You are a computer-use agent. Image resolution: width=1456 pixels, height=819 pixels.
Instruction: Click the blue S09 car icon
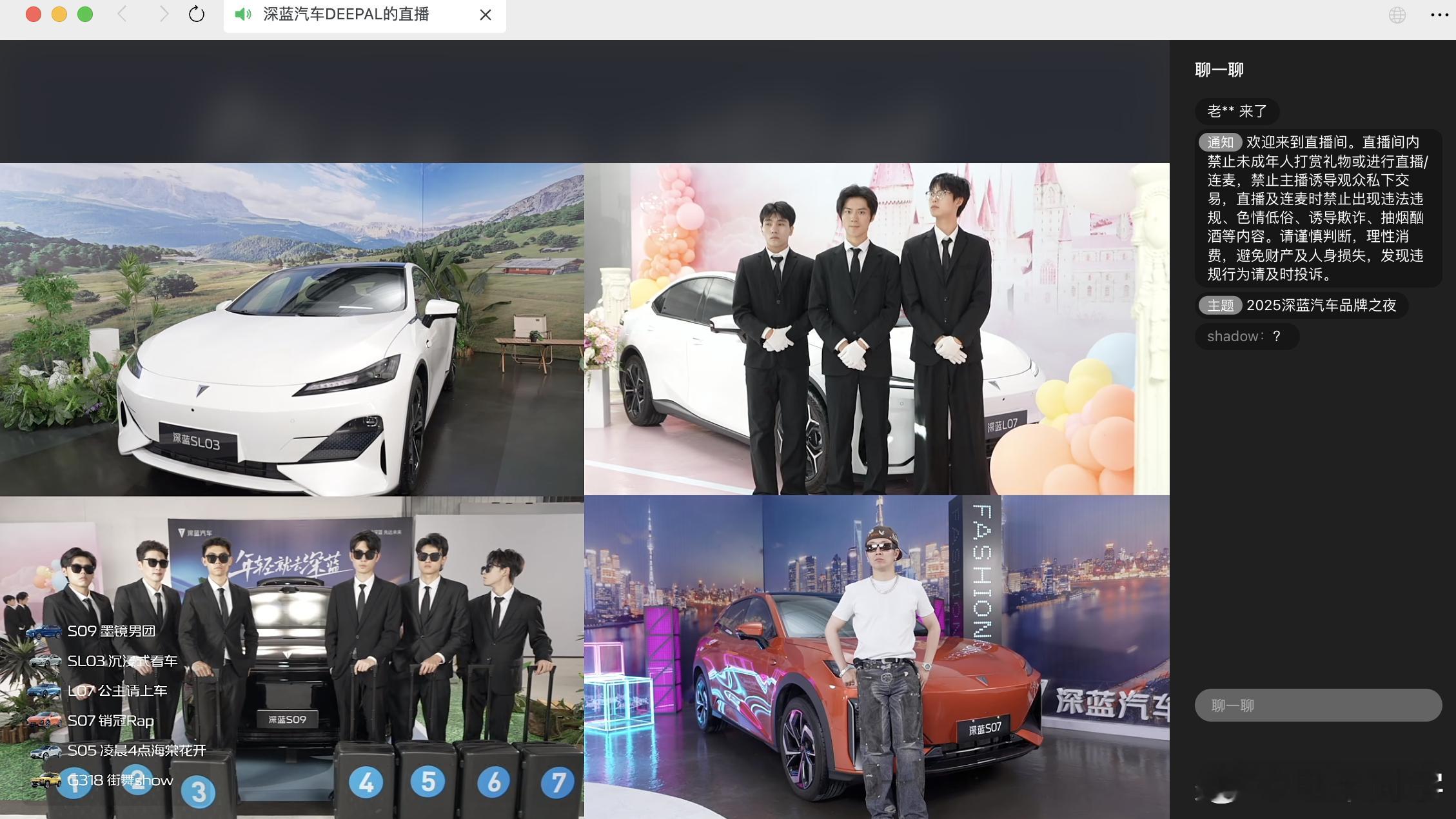click(44, 631)
